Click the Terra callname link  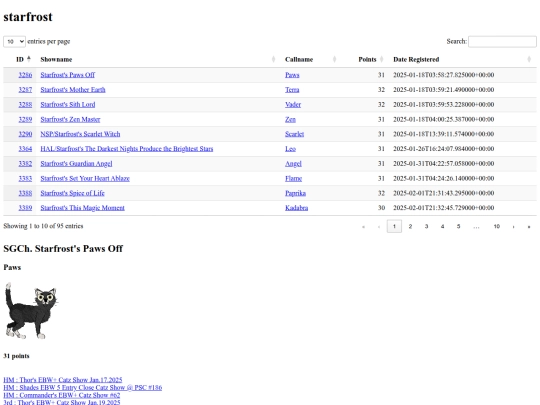[x=292, y=90]
